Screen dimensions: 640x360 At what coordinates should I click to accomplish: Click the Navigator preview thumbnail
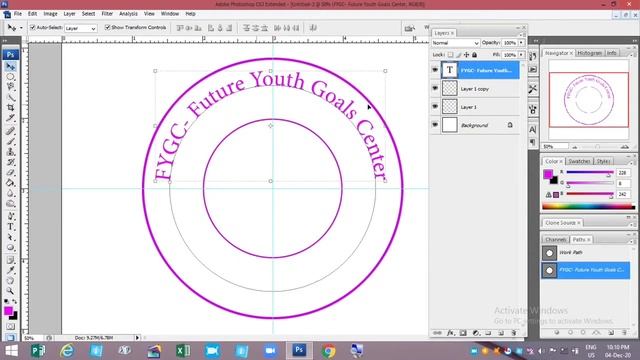589,100
